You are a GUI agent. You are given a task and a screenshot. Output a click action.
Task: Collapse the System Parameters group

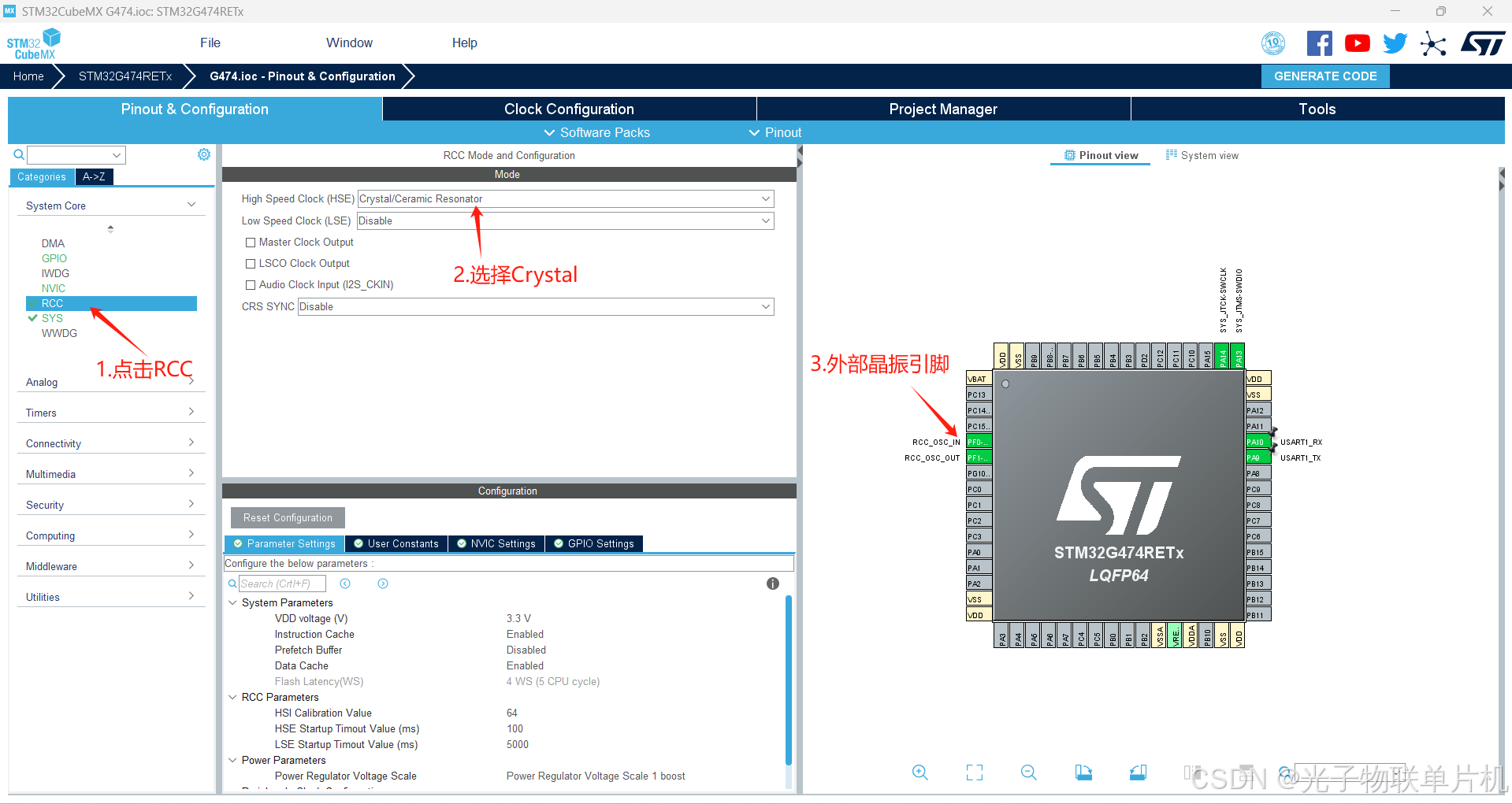click(x=232, y=602)
